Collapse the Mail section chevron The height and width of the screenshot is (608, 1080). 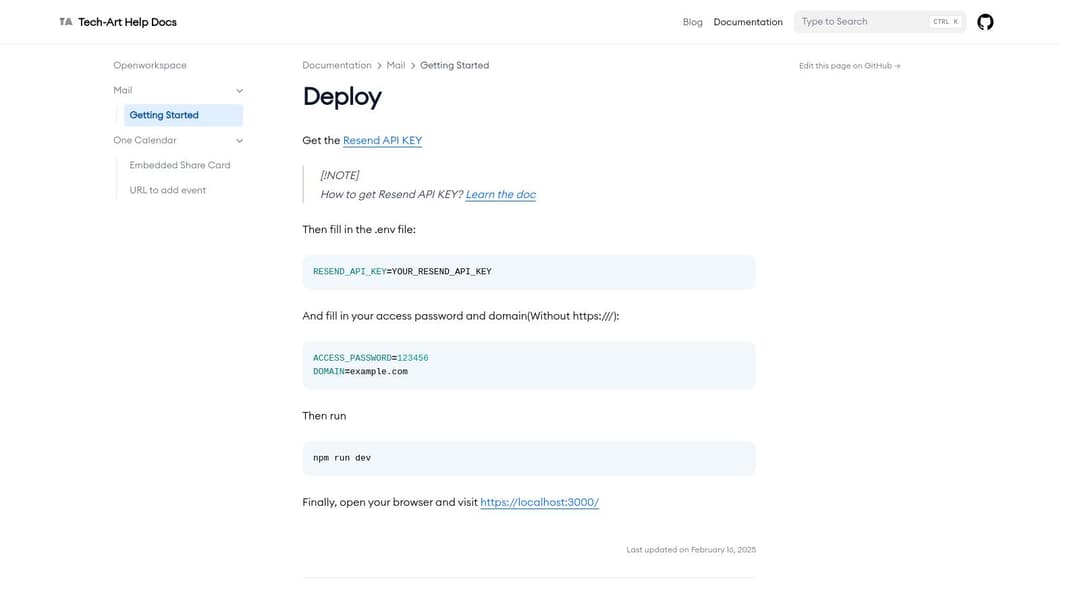click(239, 91)
